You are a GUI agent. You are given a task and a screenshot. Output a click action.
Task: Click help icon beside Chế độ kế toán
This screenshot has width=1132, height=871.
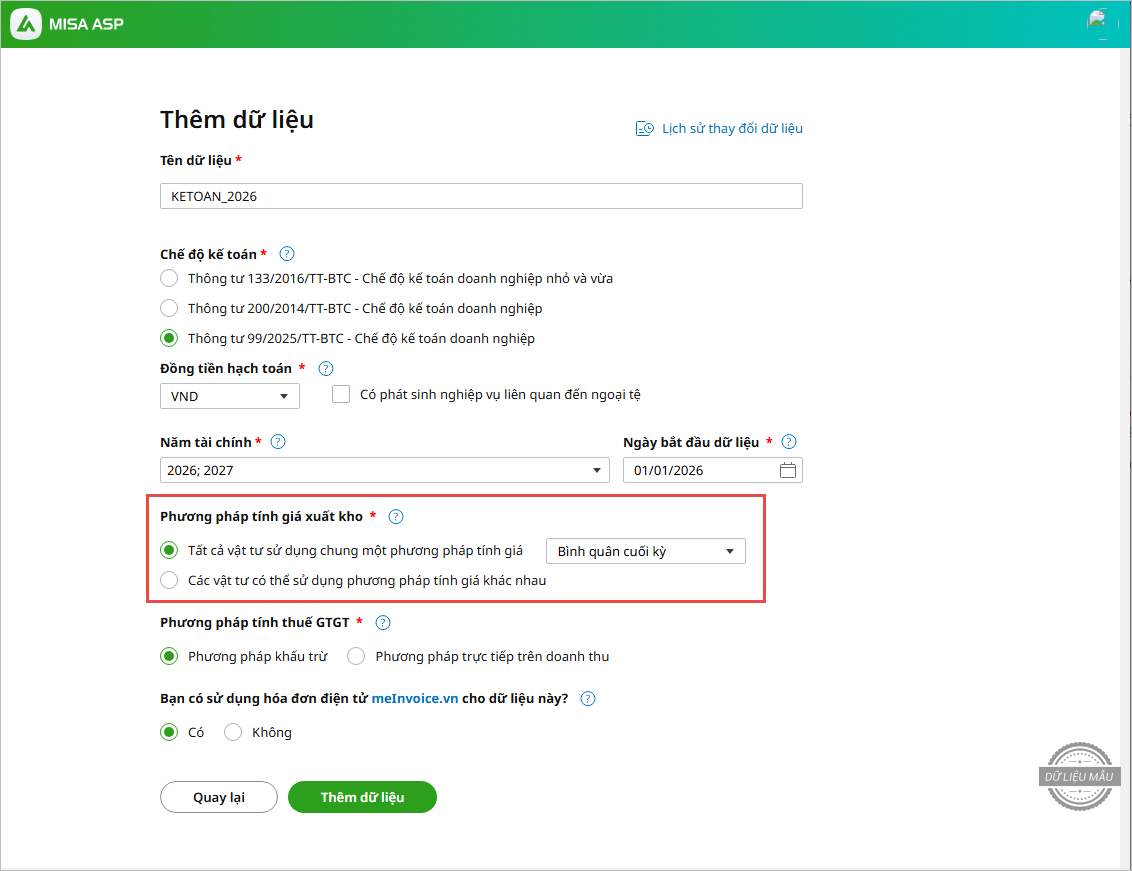(x=287, y=254)
